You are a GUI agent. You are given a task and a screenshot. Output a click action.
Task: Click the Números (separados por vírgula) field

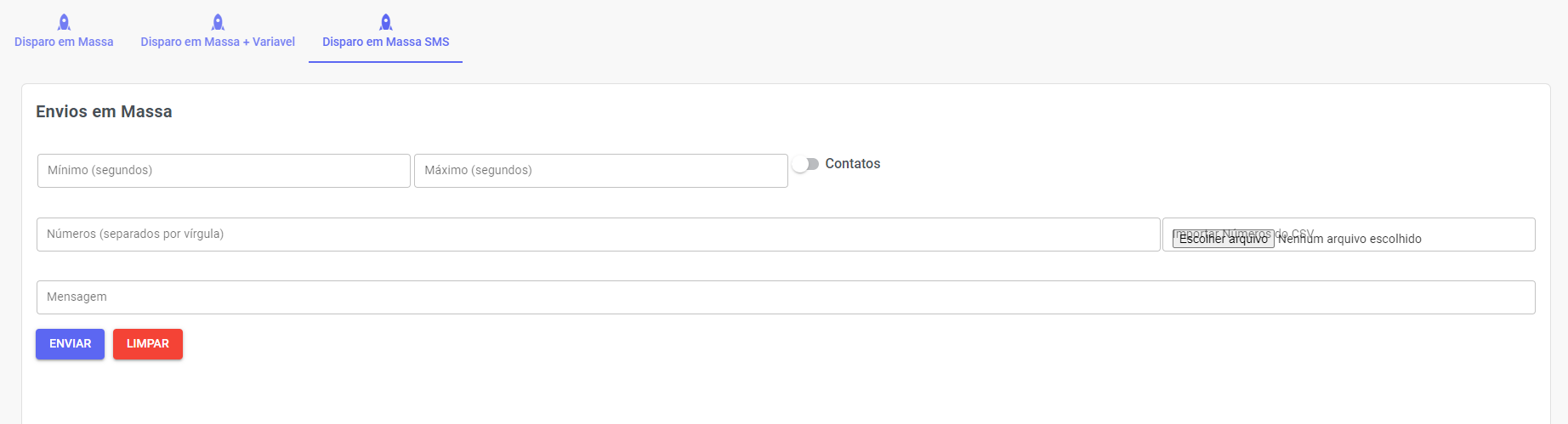598,235
